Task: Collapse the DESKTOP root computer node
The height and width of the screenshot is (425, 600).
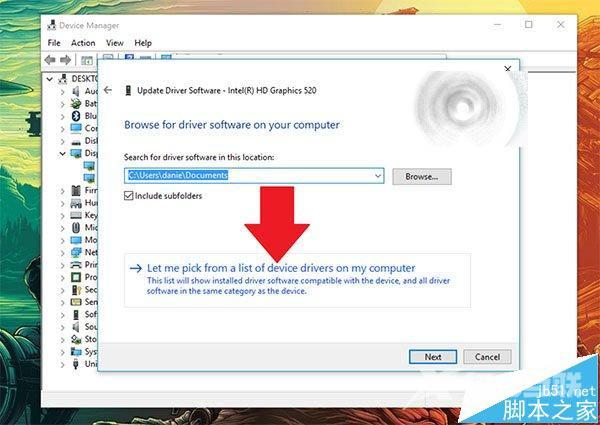Action: [50, 78]
